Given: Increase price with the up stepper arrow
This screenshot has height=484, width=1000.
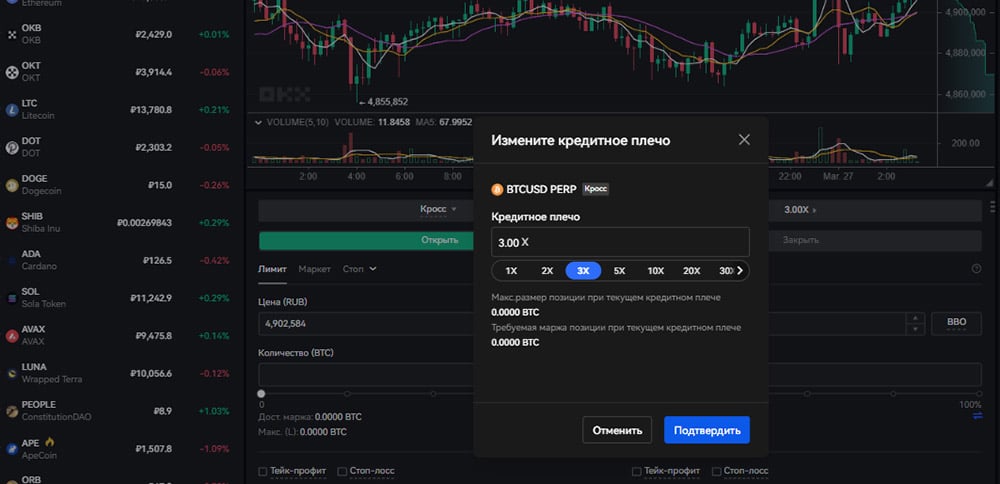Looking at the screenshot, I should tap(915, 318).
